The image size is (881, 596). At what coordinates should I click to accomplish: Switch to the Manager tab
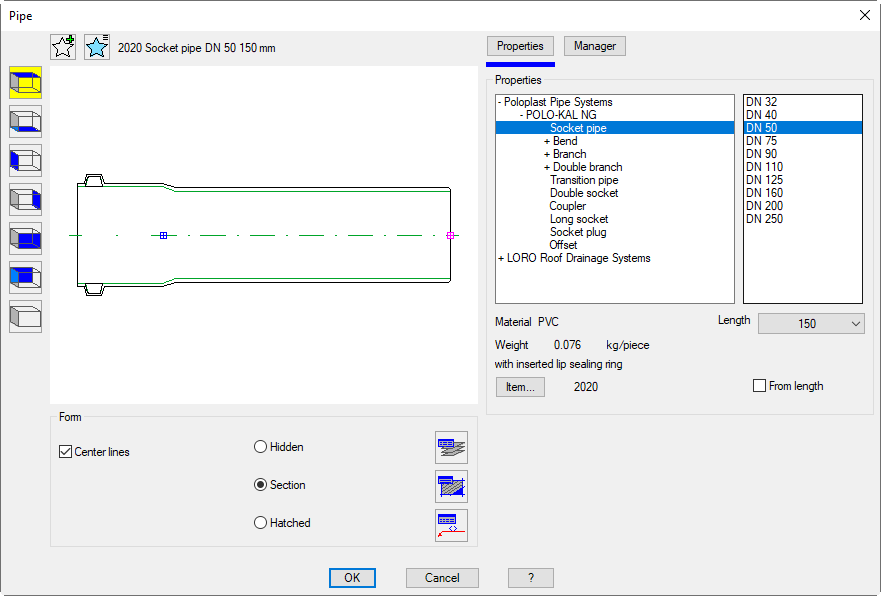595,46
